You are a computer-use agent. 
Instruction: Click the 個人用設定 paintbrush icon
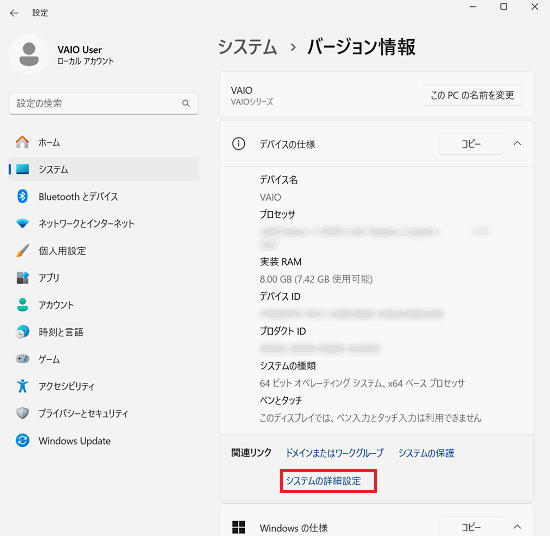click(22, 250)
